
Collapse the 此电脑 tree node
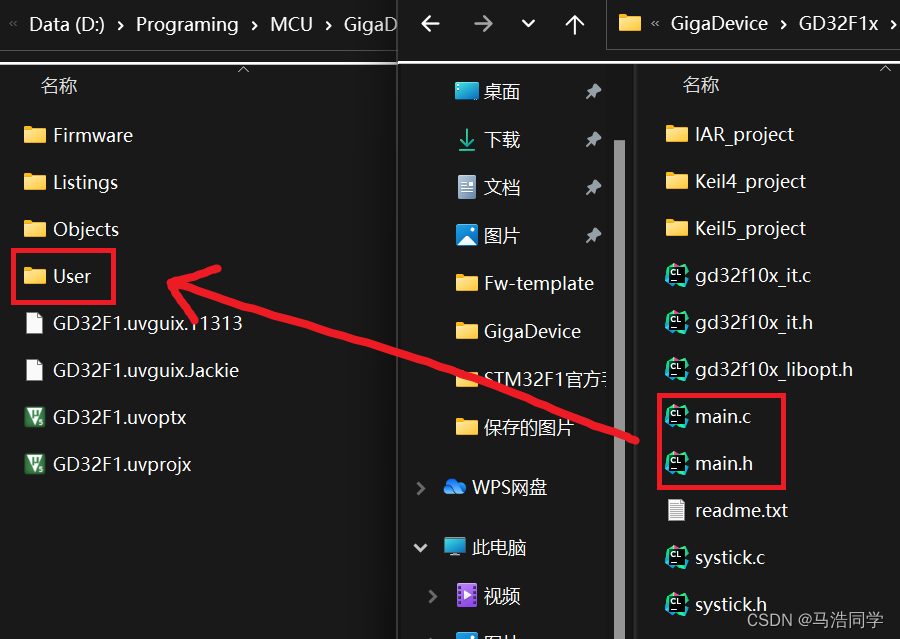tap(421, 548)
